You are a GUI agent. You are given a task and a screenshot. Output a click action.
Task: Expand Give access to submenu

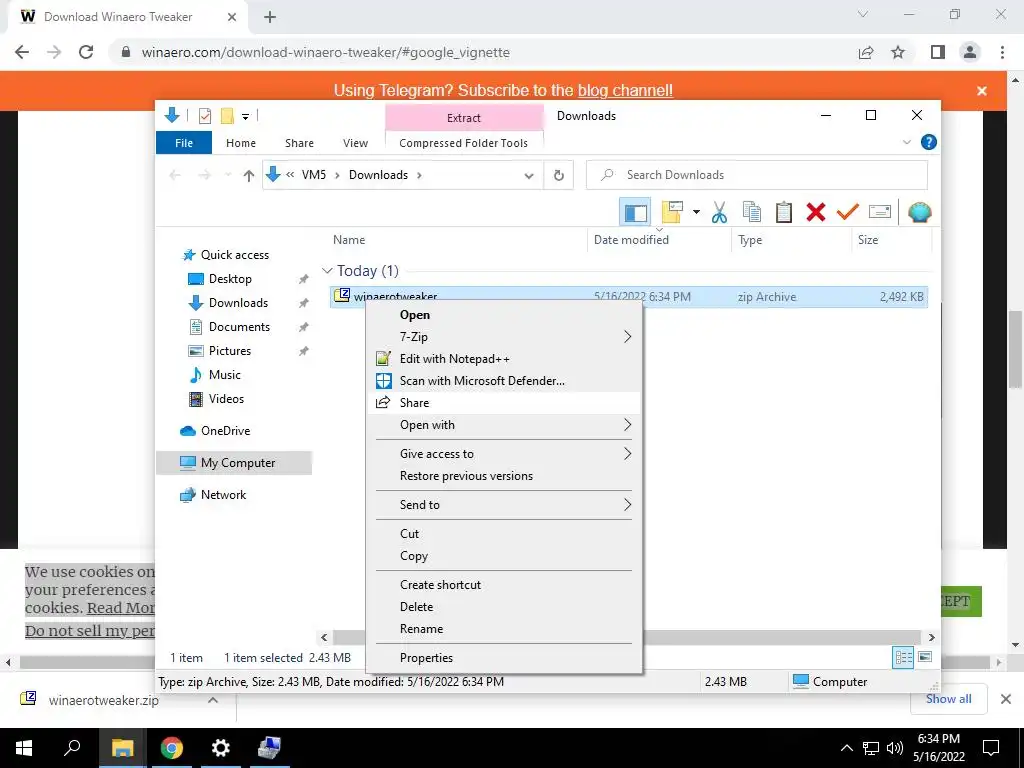click(504, 454)
